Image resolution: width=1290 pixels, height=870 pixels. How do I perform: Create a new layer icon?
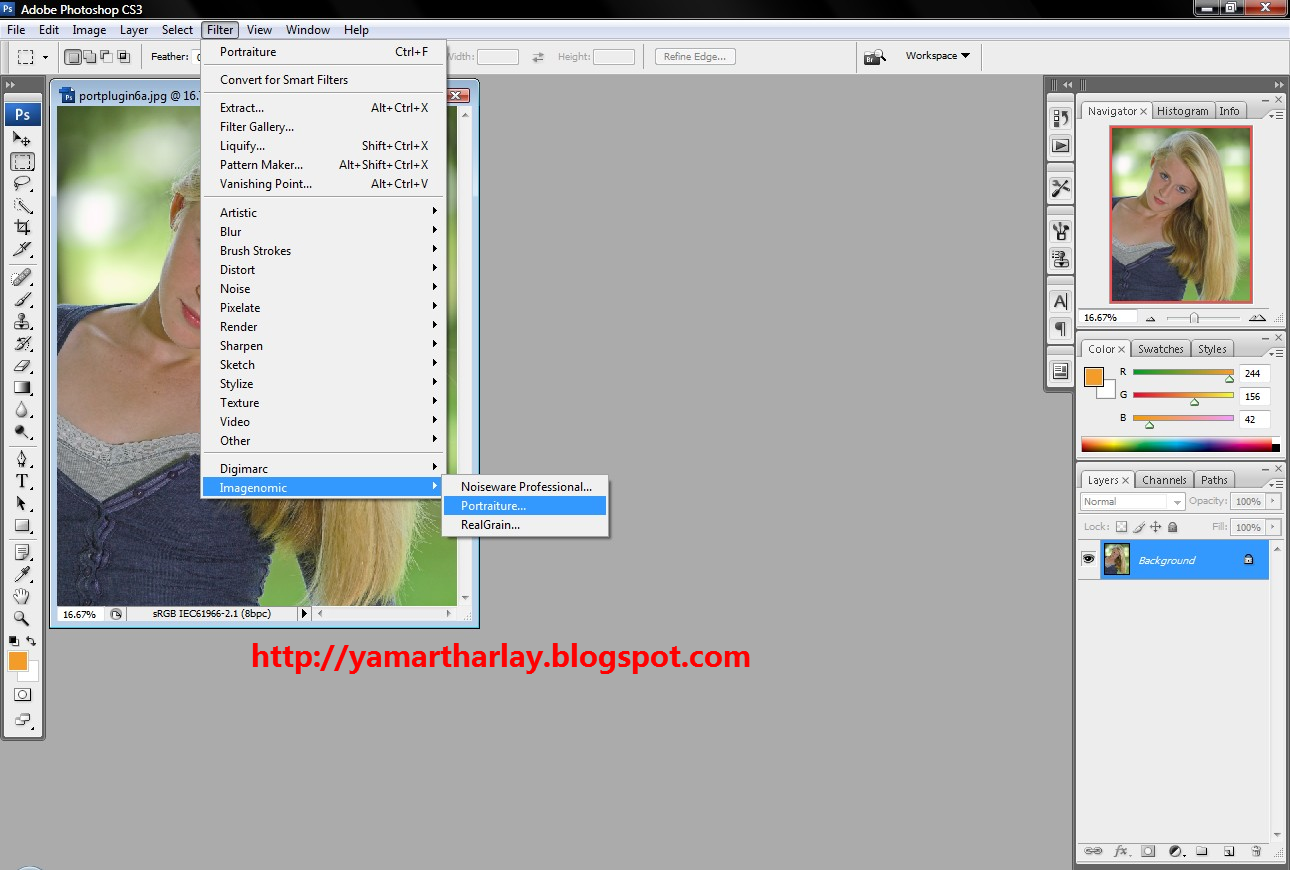coord(1229,852)
